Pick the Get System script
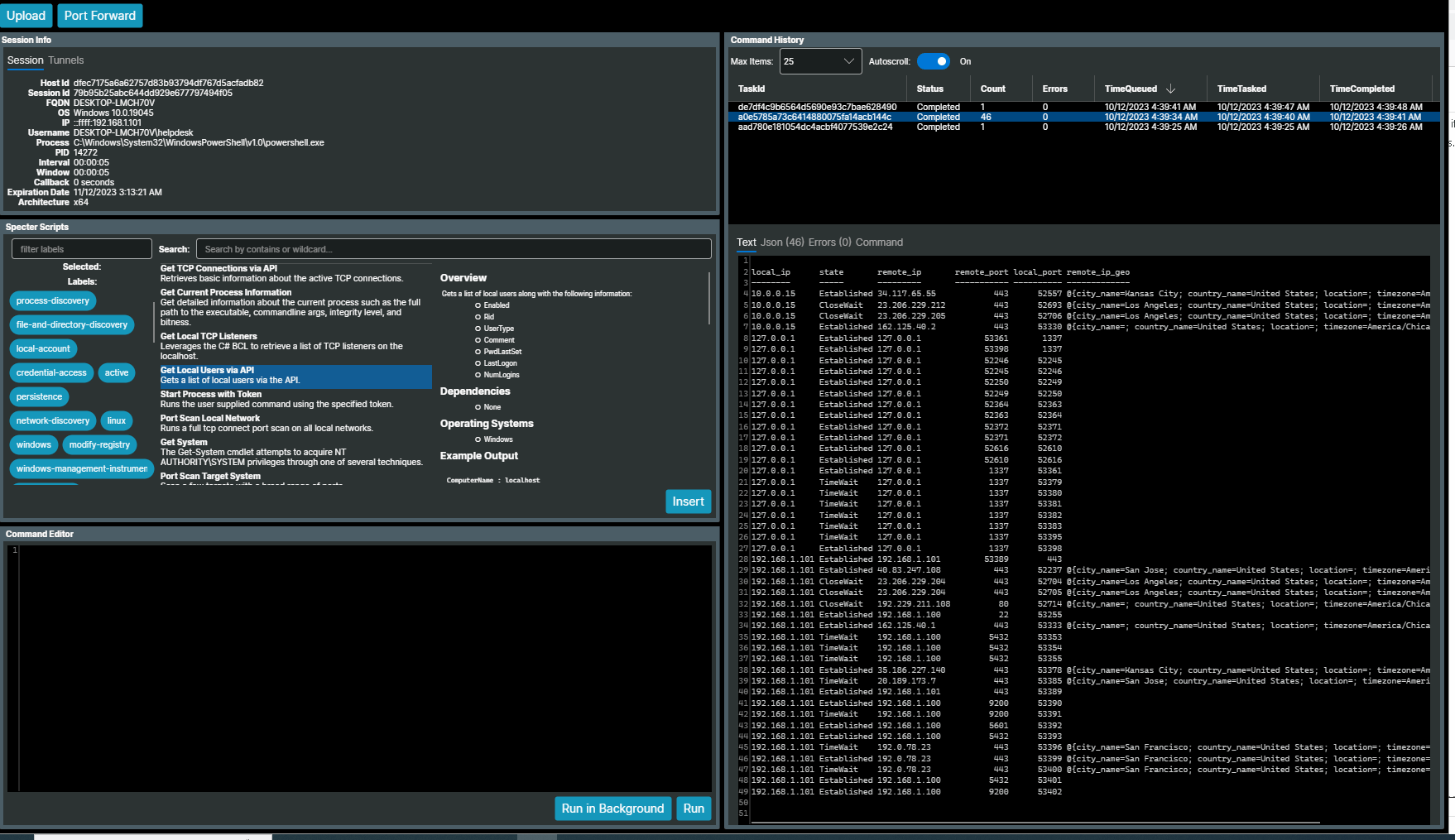 (295, 452)
